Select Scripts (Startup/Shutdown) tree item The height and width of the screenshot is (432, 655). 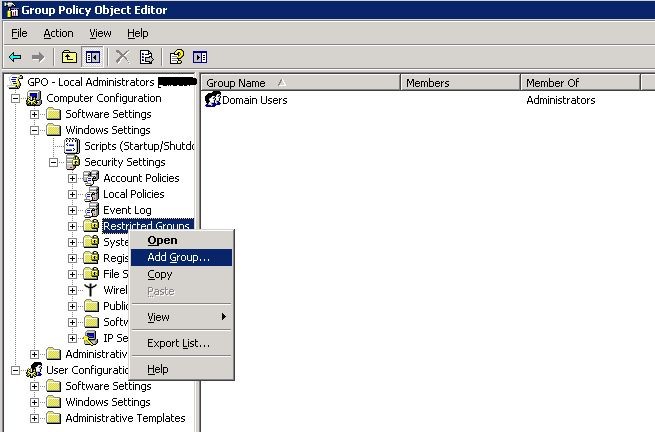coord(138,146)
